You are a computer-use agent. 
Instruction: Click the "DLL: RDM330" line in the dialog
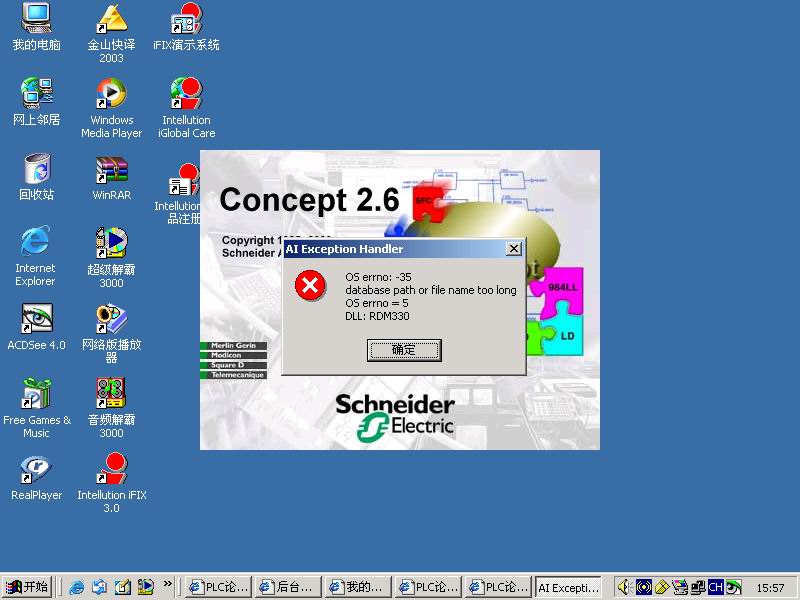tap(377, 316)
